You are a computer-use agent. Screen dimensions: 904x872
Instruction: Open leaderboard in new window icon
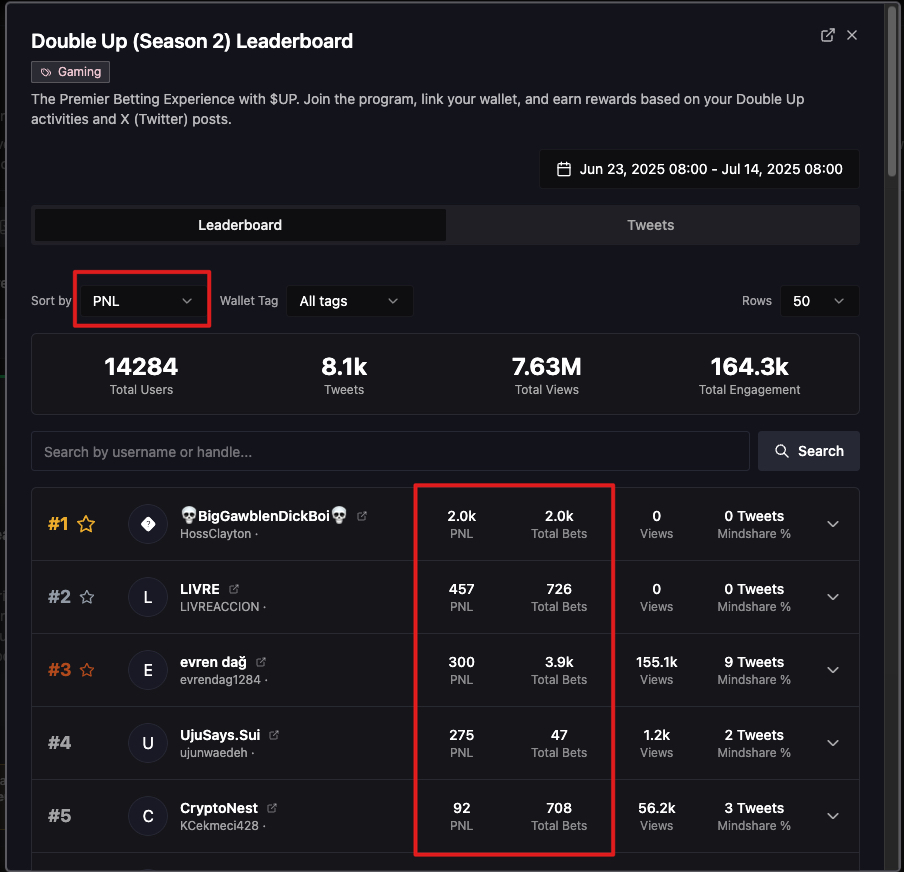tap(827, 35)
